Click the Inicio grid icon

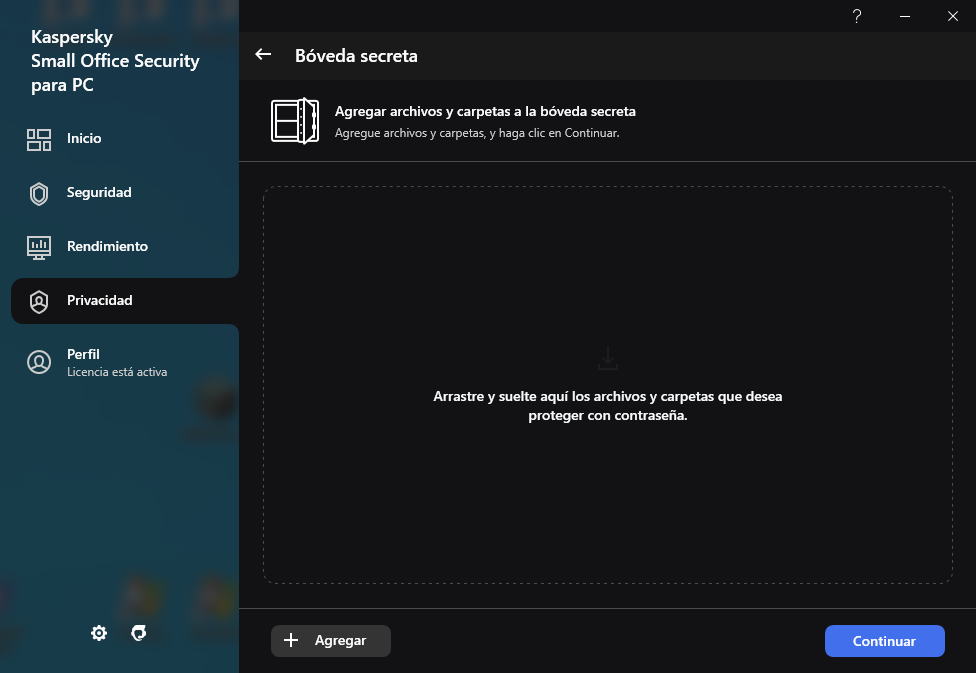click(x=39, y=139)
